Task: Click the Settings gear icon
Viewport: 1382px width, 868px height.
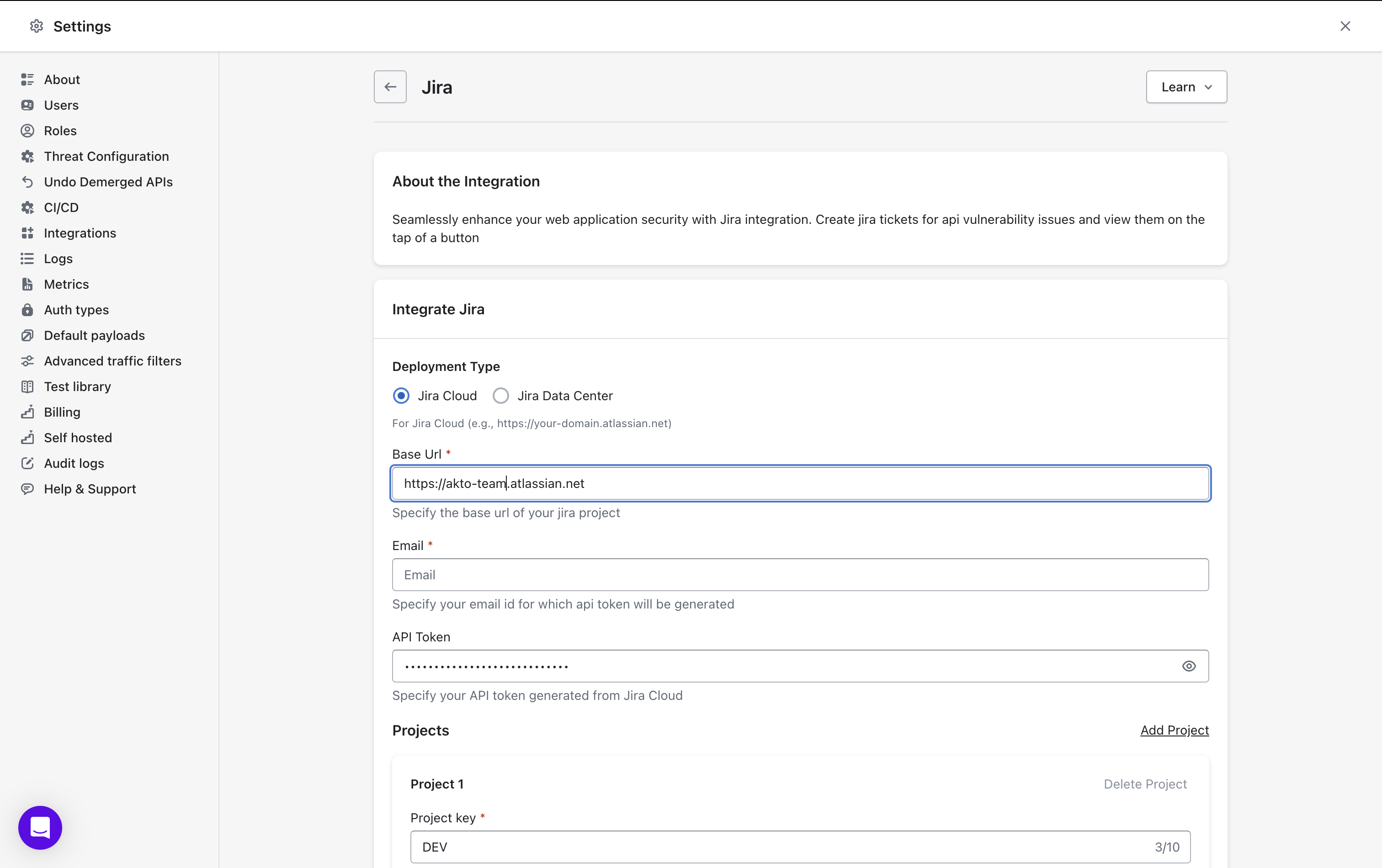Action: (x=36, y=26)
